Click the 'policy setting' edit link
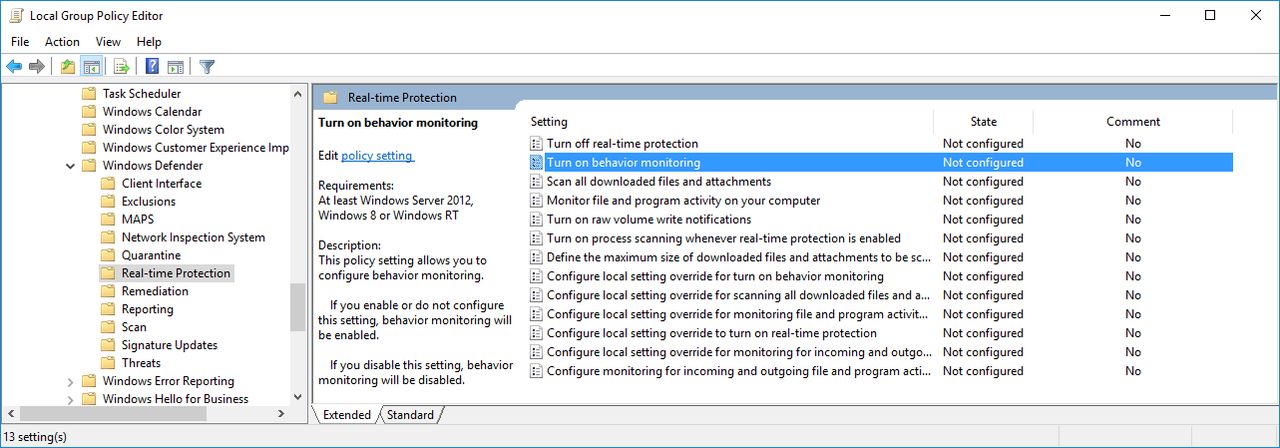Image resolution: width=1280 pixels, height=448 pixels. [x=377, y=156]
